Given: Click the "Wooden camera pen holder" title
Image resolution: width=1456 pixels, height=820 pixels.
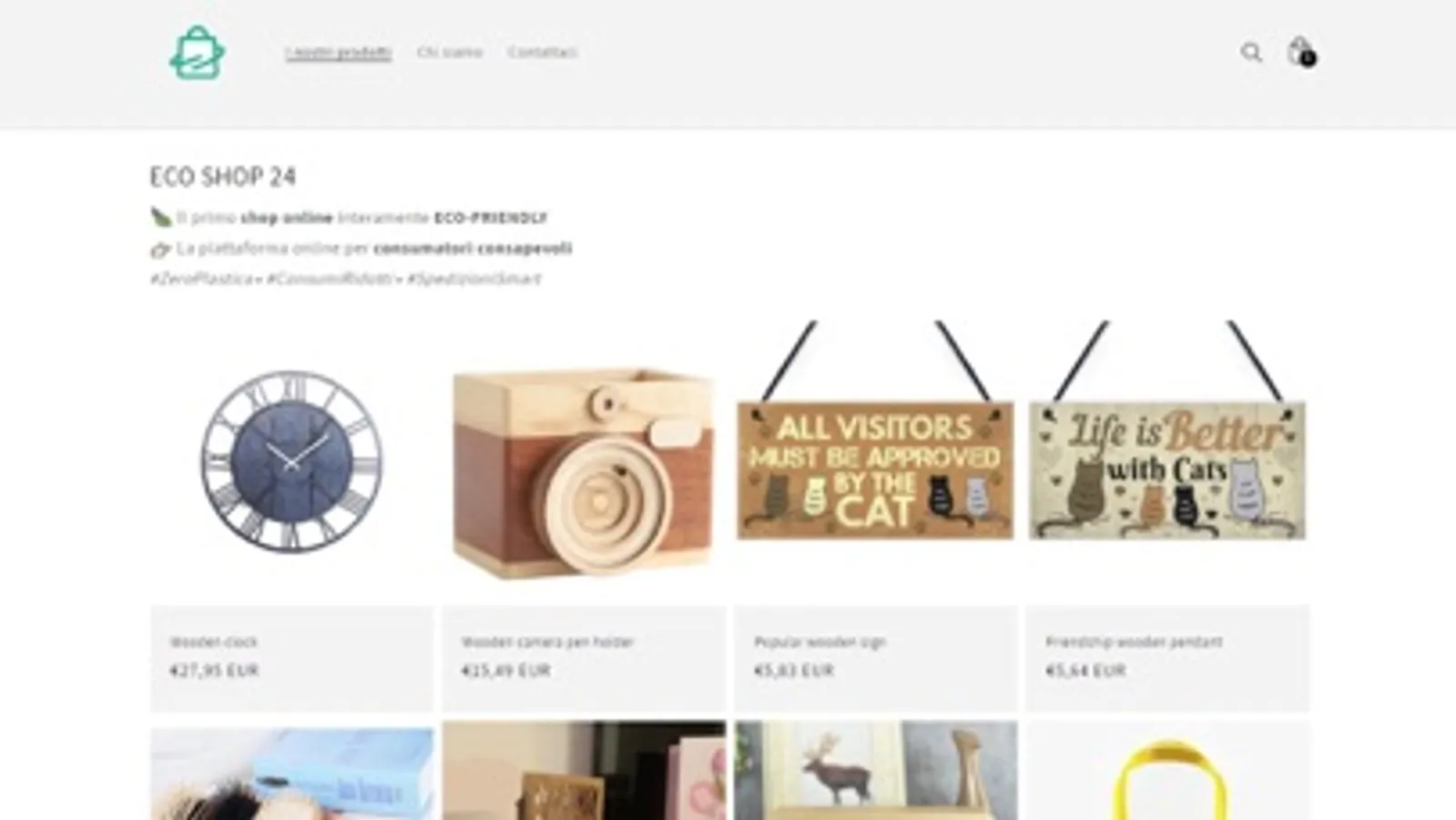Looking at the screenshot, I should pyautogui.click(x=547, y=641).
